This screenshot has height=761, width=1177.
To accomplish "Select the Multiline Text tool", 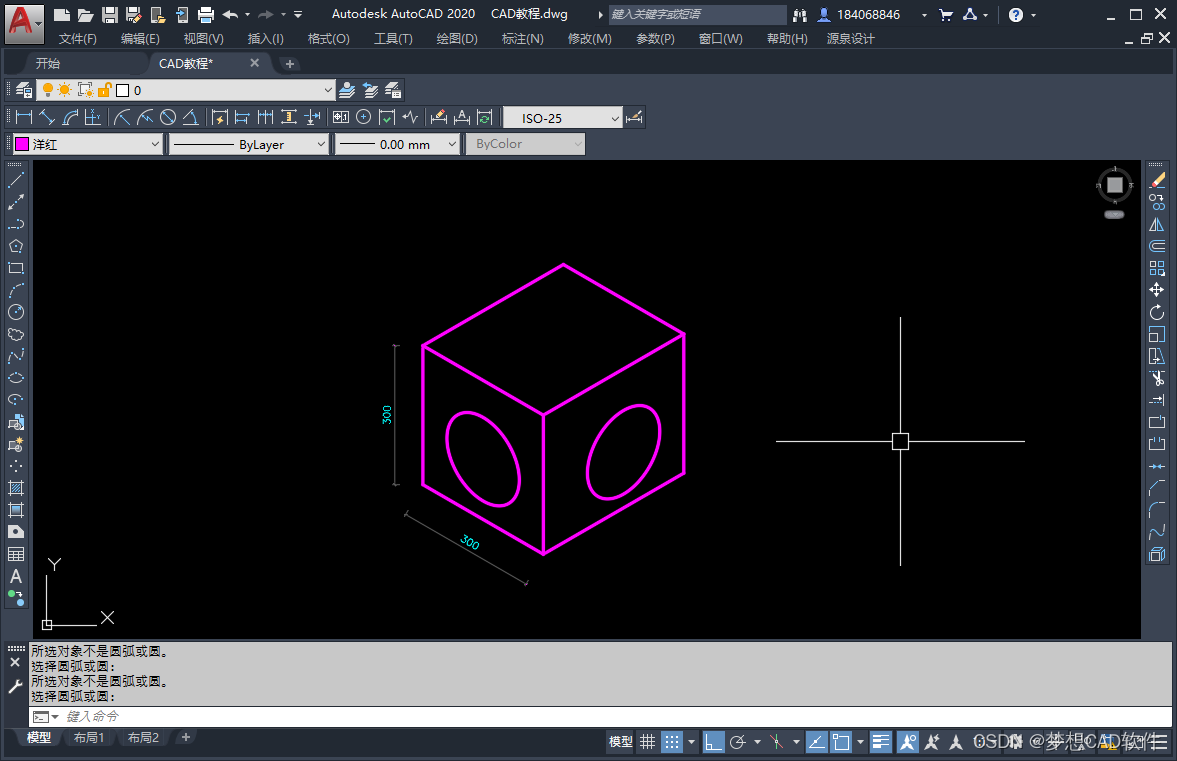I will (x=16, y=576).
